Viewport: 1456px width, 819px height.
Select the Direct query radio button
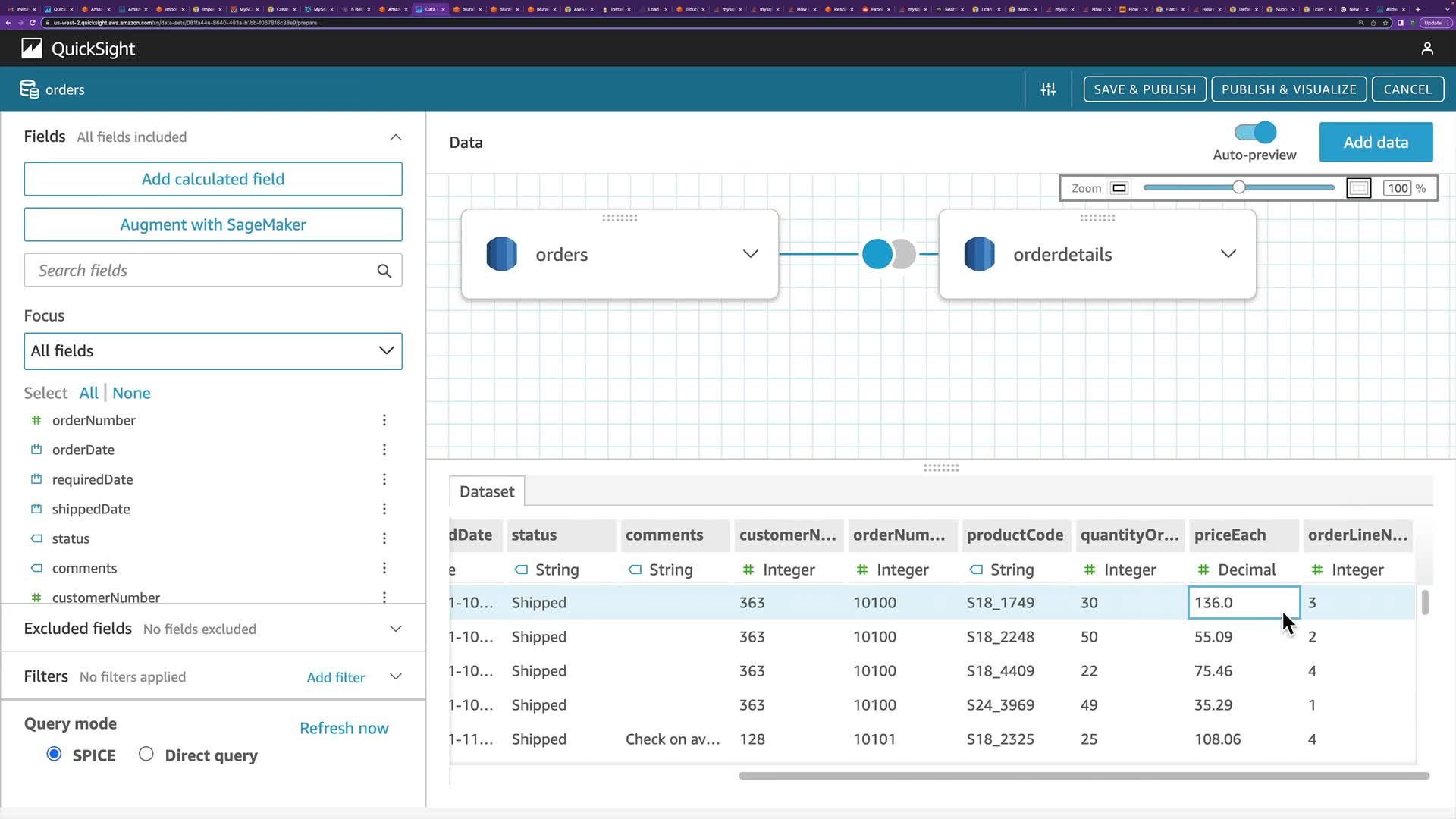146,754
